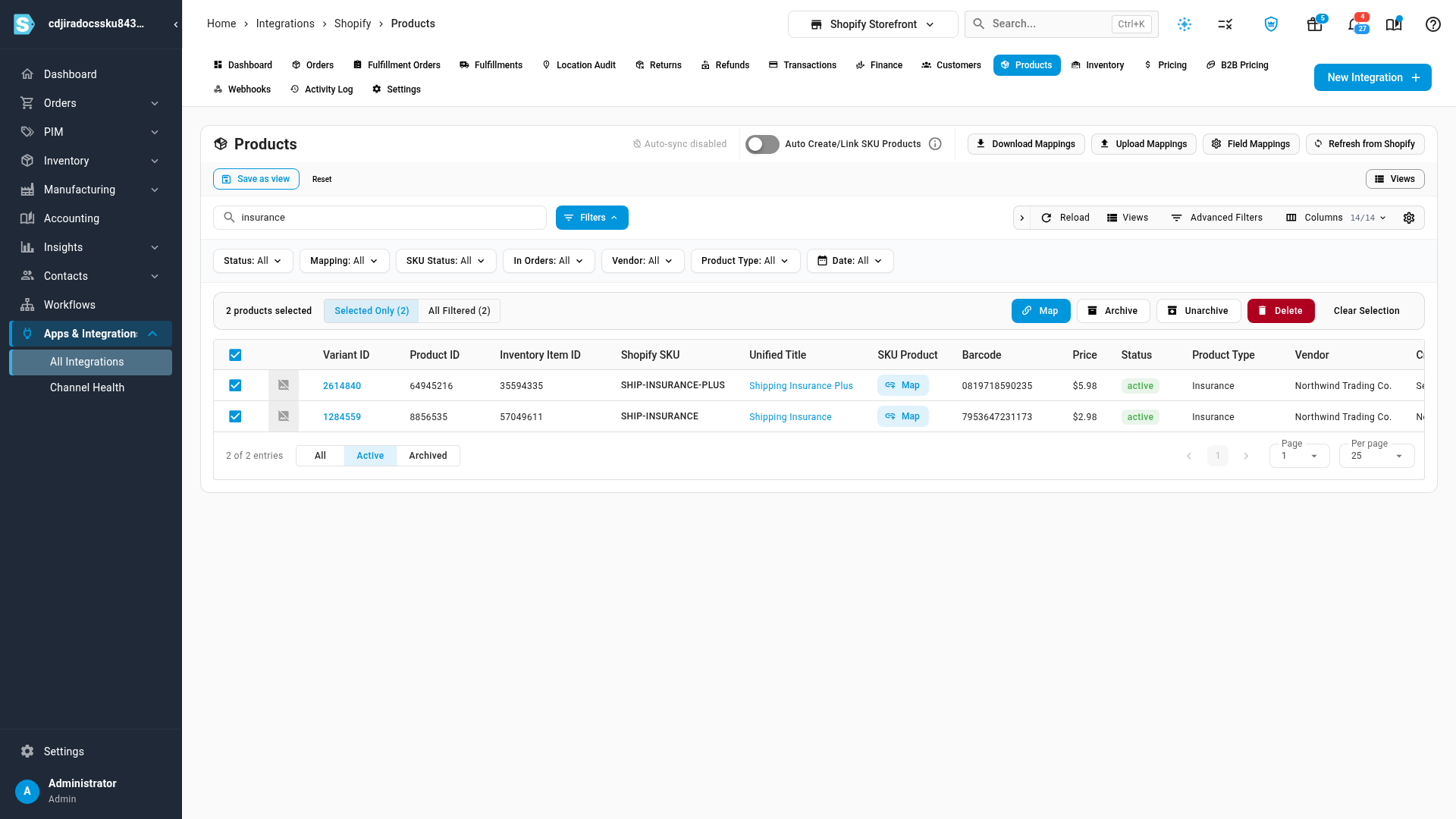This screenshot has width=1456, height=819.
Task: Open the documentation book icon
Action: (x=1394, y=24)
